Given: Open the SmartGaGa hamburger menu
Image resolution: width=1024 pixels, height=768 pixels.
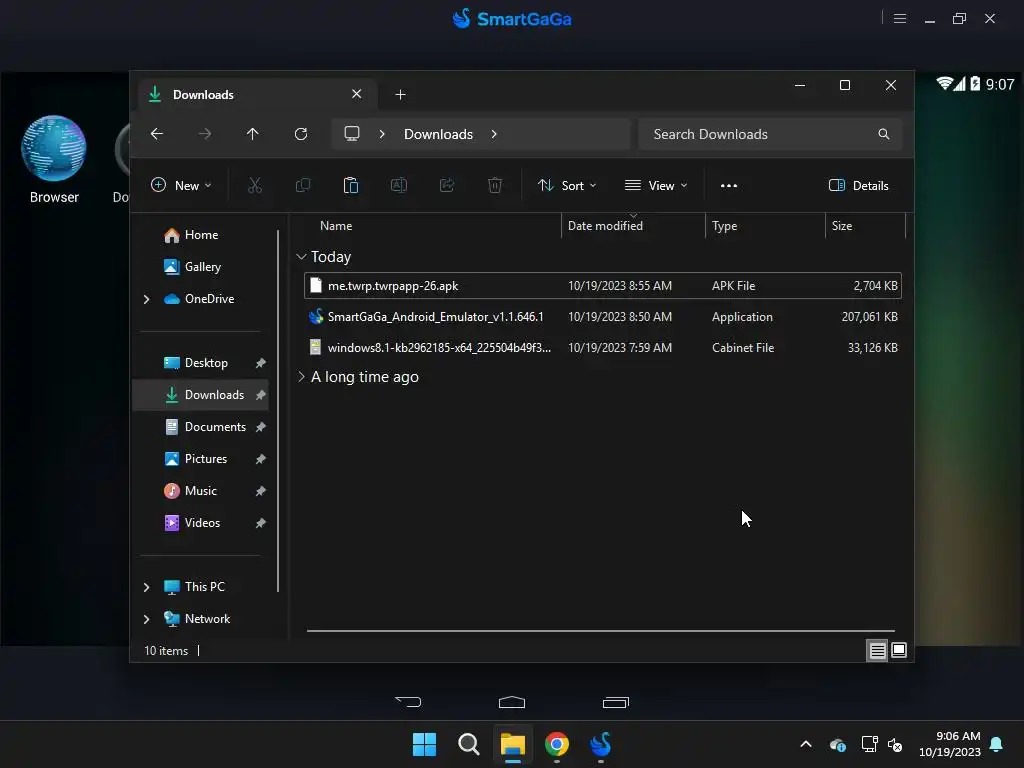Looking at the screenshot, I should [x=900, y=18].
